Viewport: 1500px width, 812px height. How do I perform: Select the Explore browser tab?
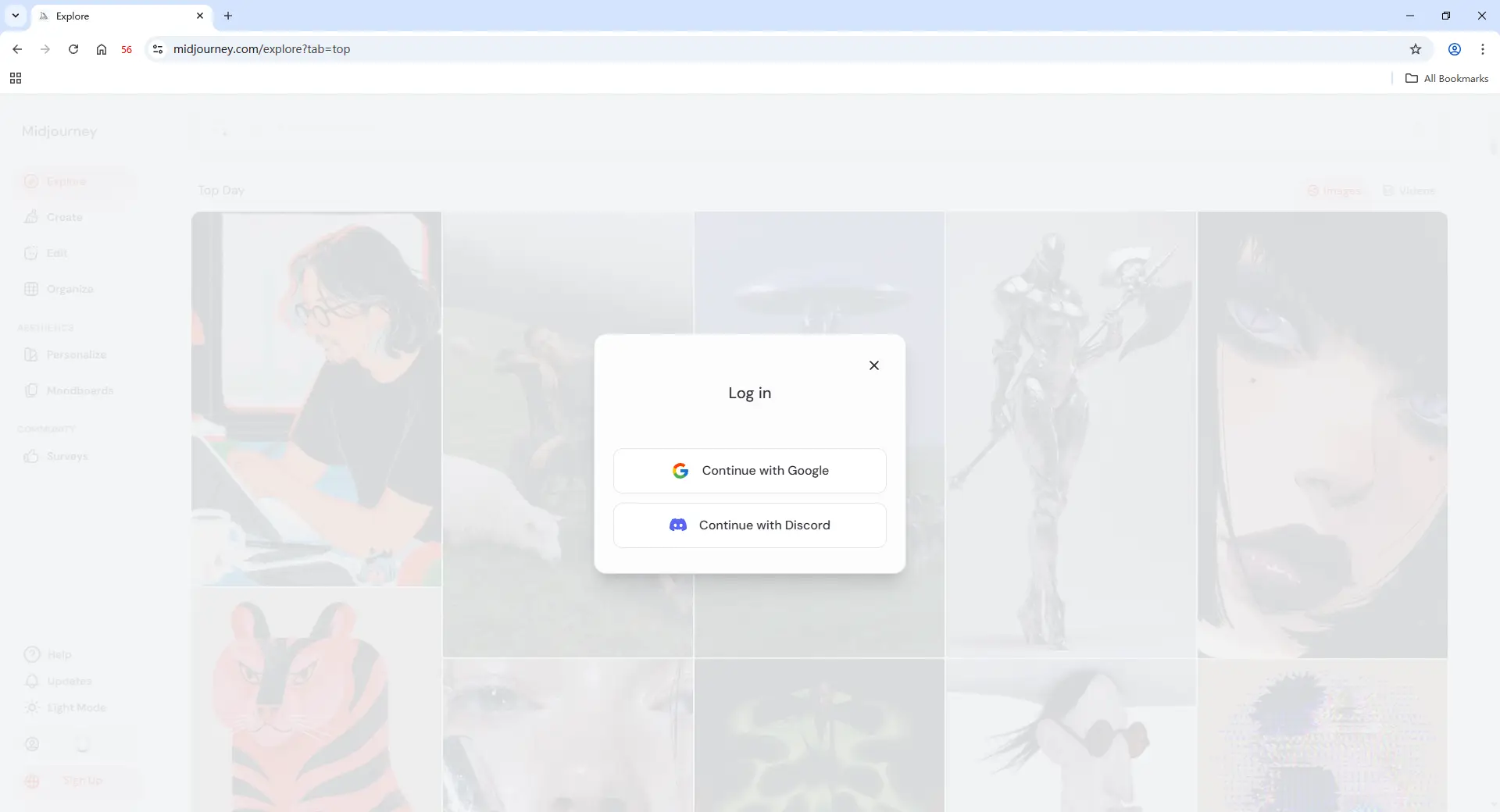pos(122,16)
